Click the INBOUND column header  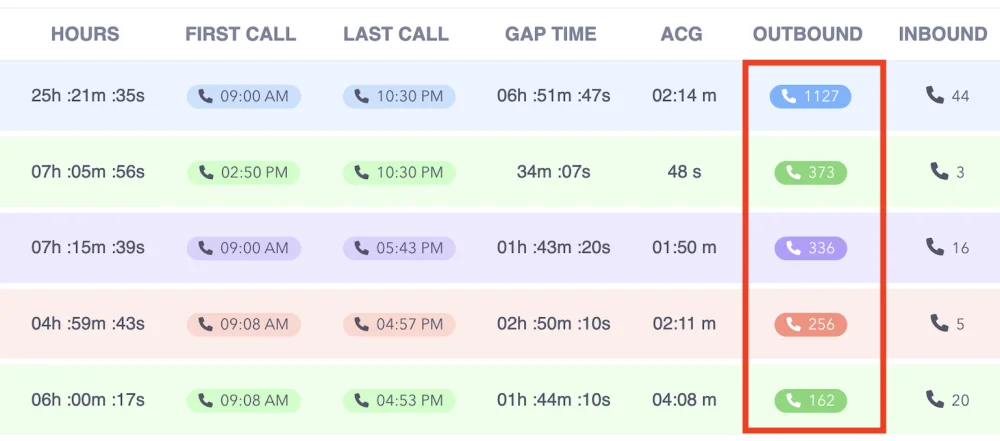[942, 34]
